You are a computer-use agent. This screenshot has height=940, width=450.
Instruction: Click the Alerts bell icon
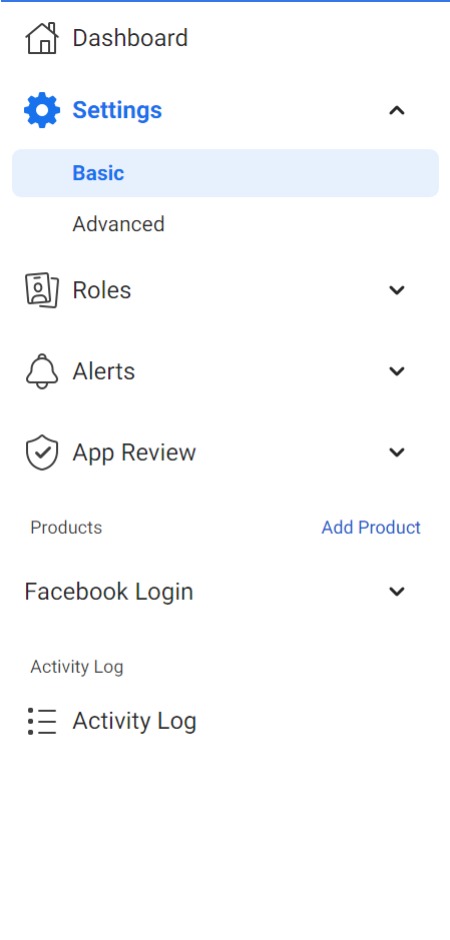[42, 371]
